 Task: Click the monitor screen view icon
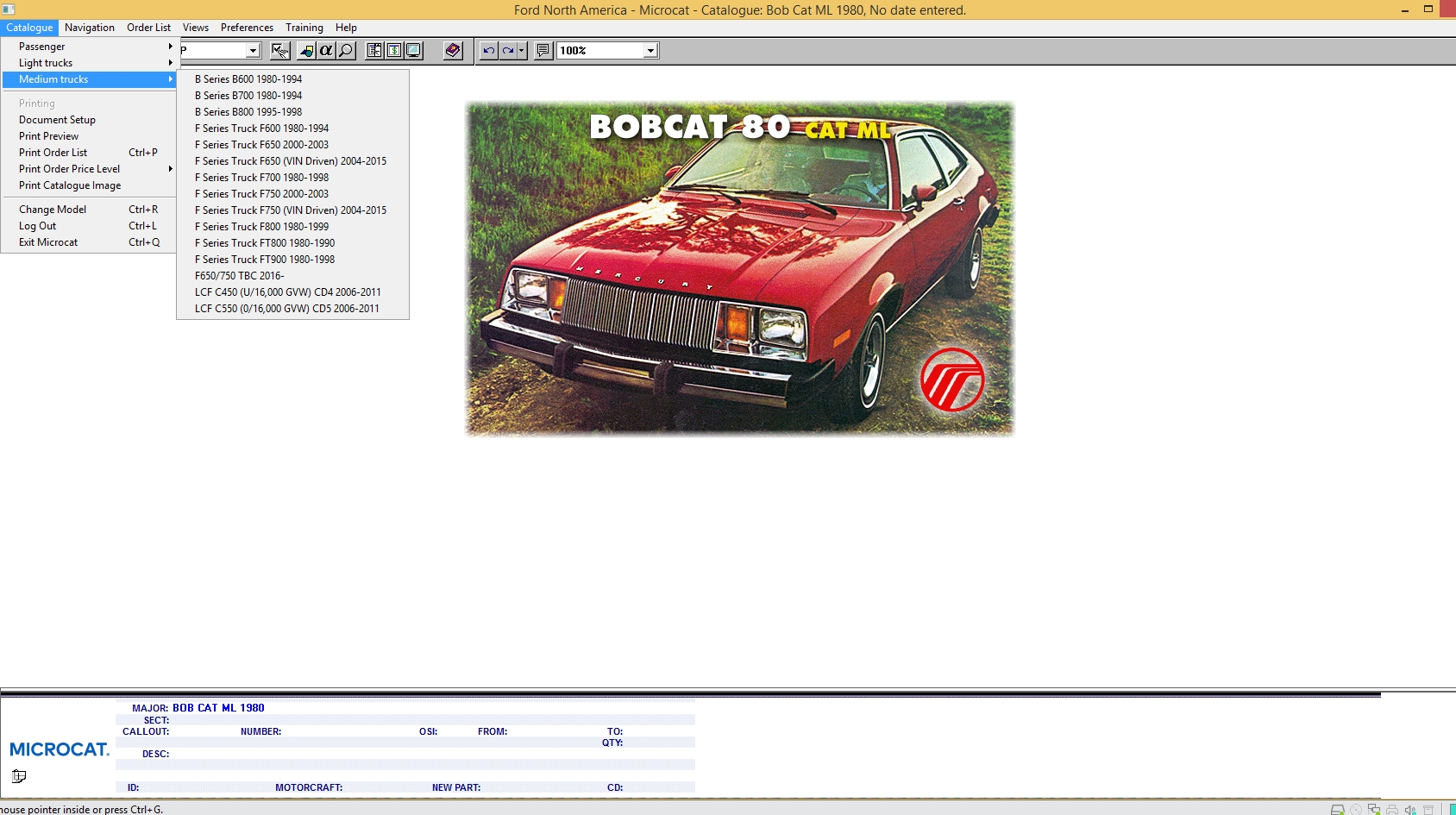[414, 51]
